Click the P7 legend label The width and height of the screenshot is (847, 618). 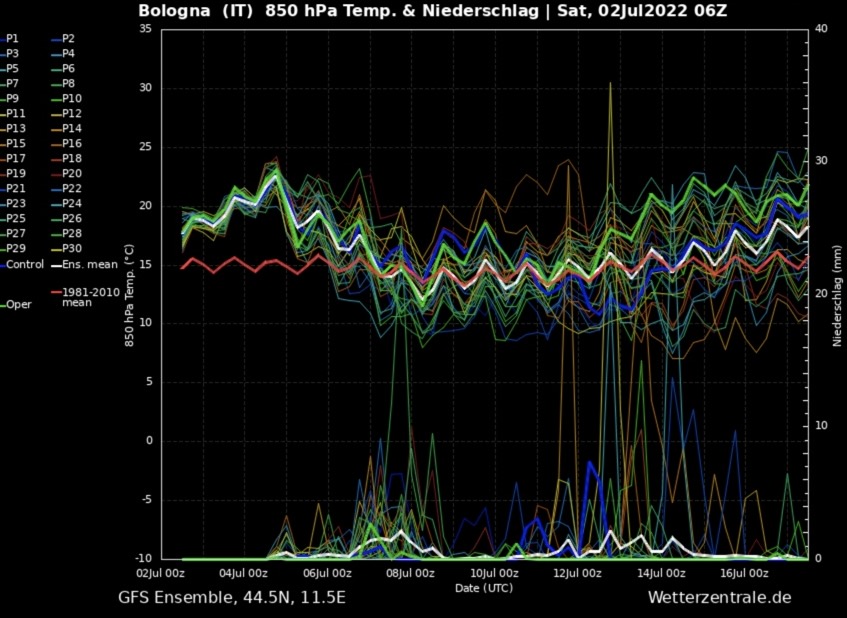[10, 84]
